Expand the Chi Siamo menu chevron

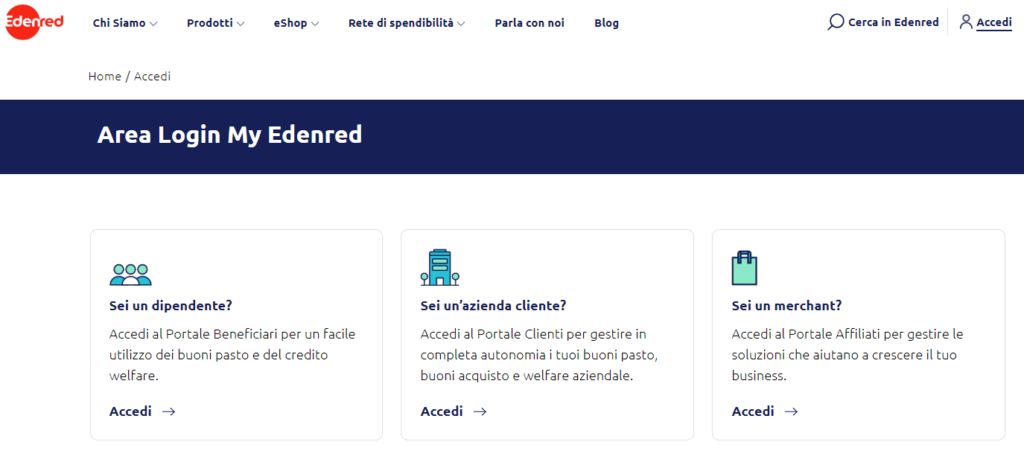tap(153, 24)
